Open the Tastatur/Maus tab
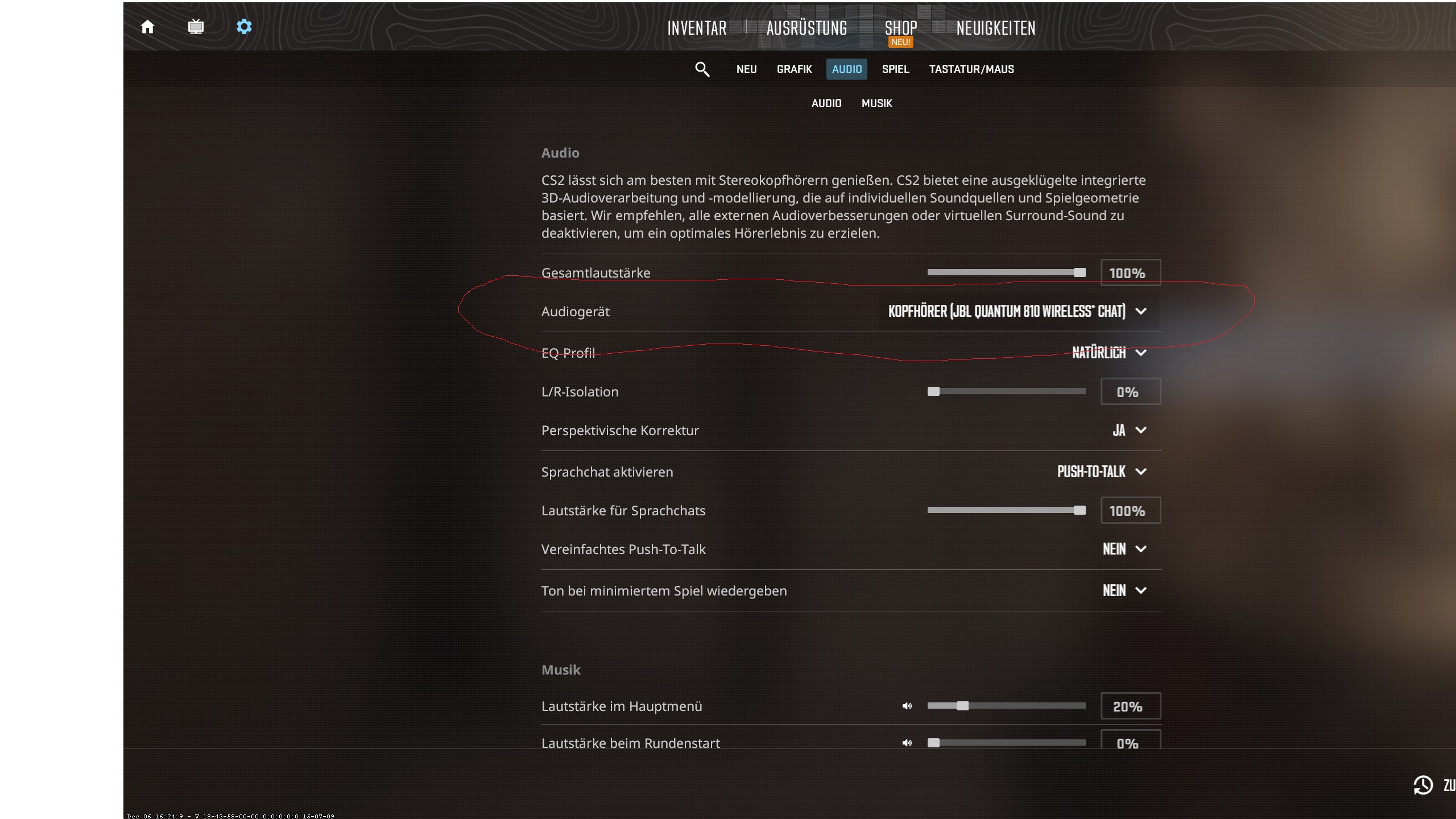Viewport: 1456px width, 819px height. pos(971,69)
